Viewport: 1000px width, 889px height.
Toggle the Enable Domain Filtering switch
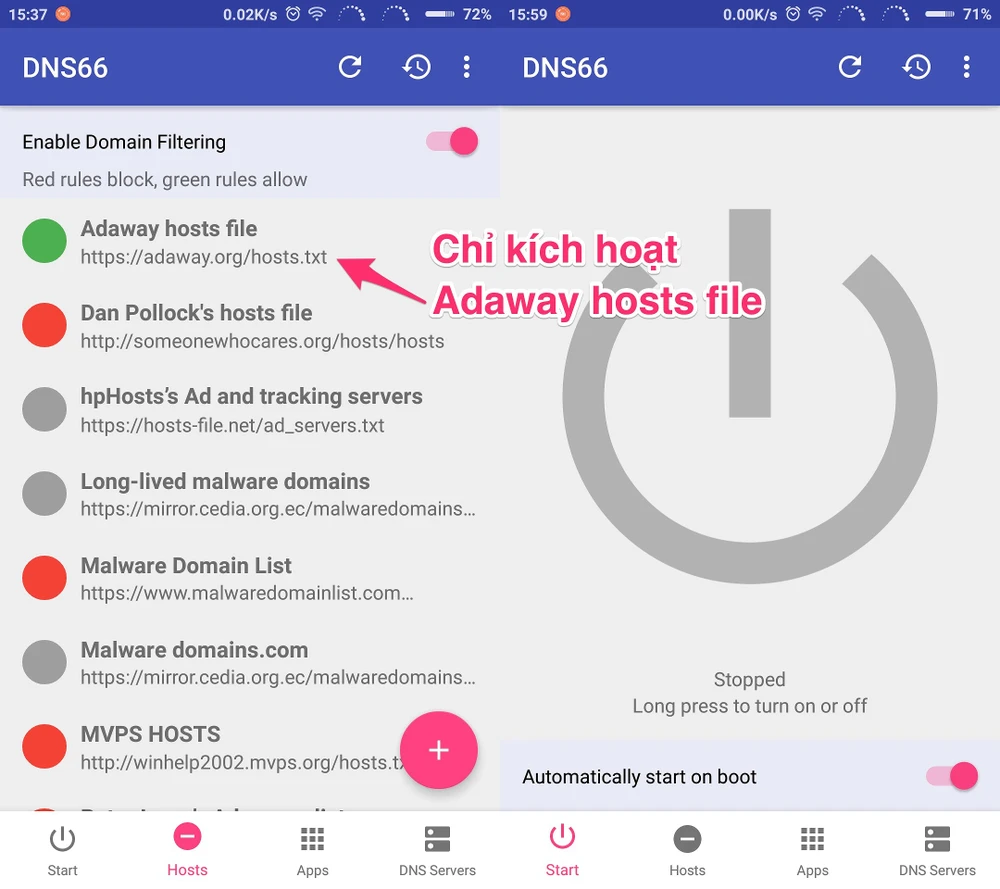tap(453, 142)
